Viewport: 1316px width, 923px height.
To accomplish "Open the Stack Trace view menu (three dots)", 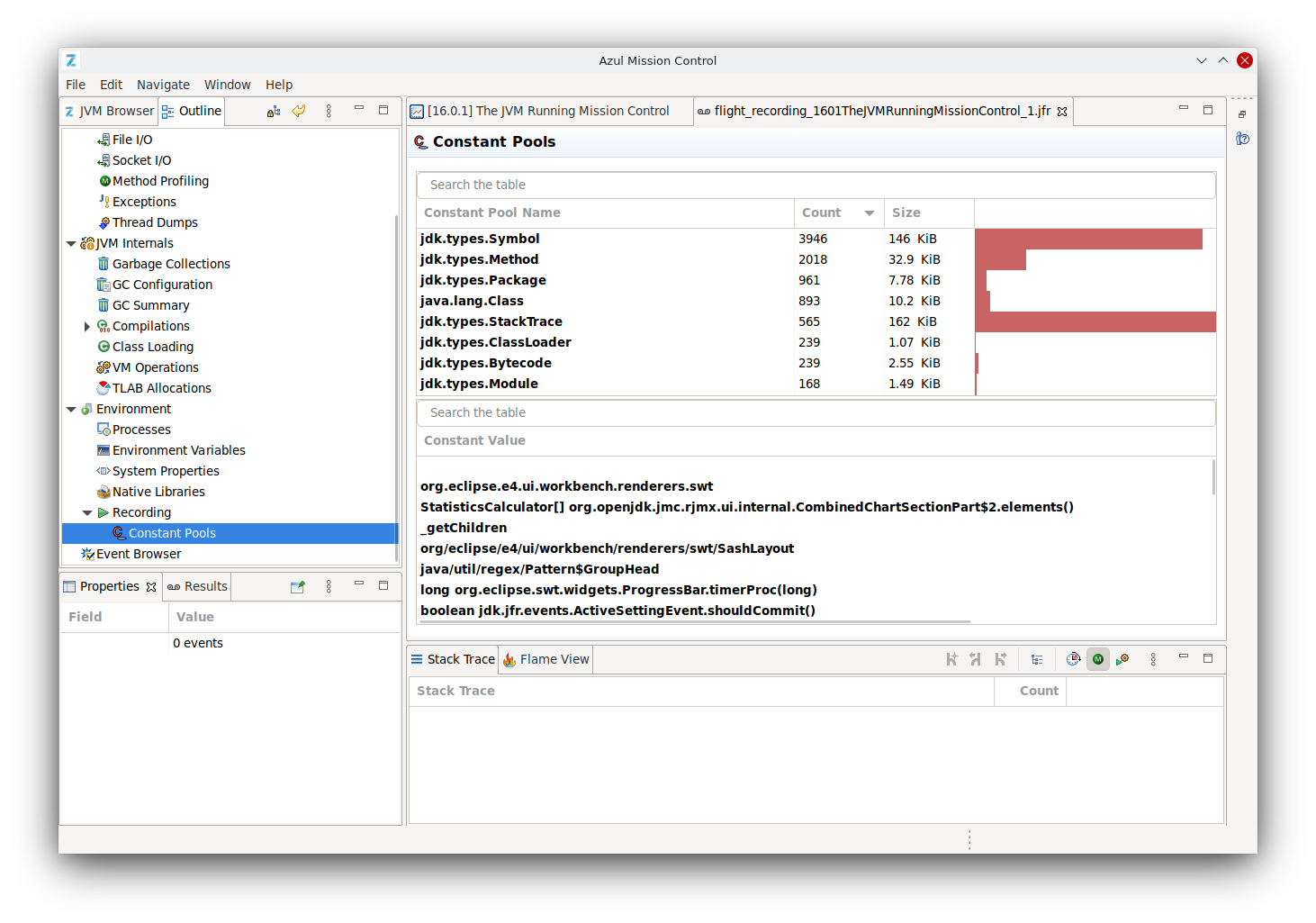I will 1153,659.
